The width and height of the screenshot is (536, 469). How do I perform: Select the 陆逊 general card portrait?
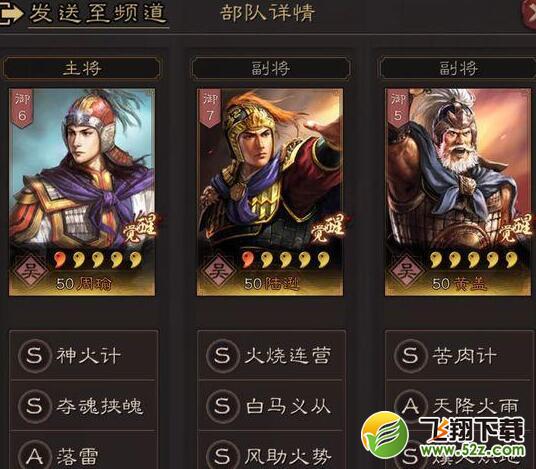coord(270,192)
